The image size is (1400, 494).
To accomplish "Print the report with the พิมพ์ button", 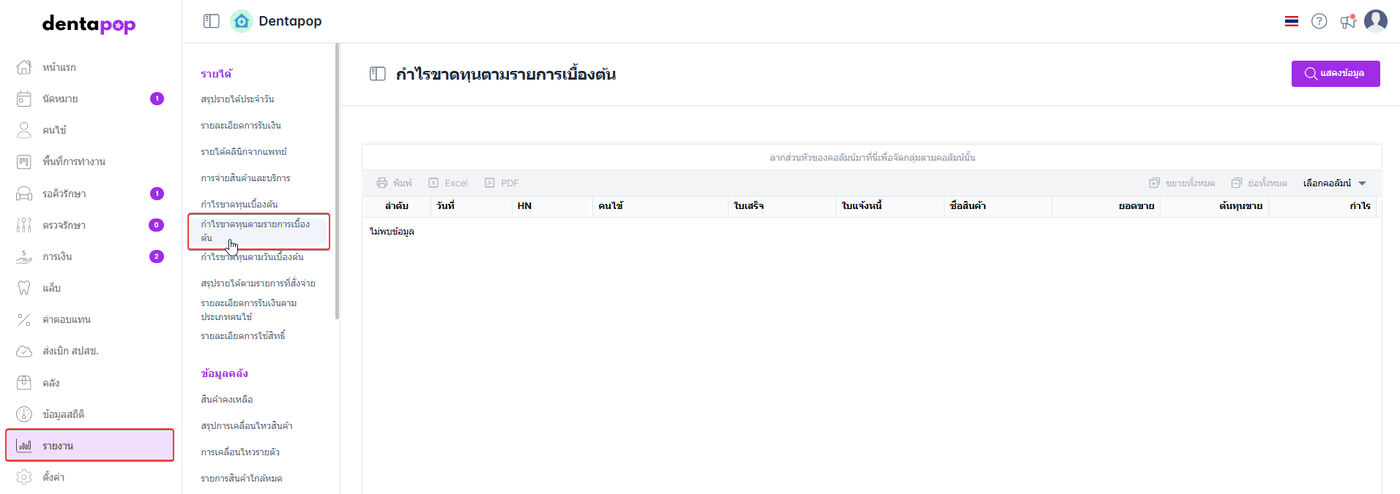I will point(394,183).
